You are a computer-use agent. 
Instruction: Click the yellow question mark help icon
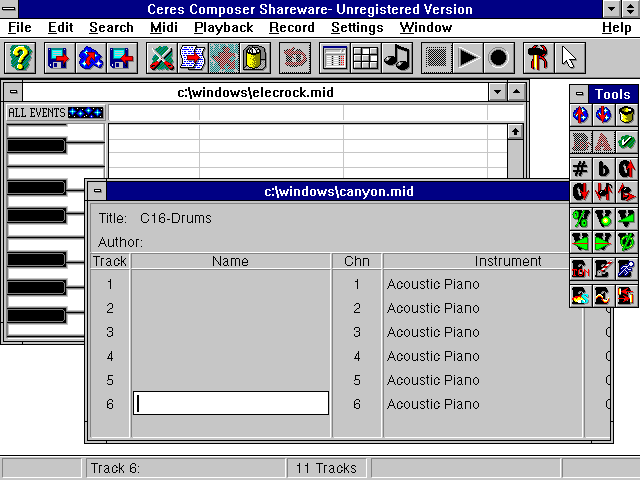(21, 57)
